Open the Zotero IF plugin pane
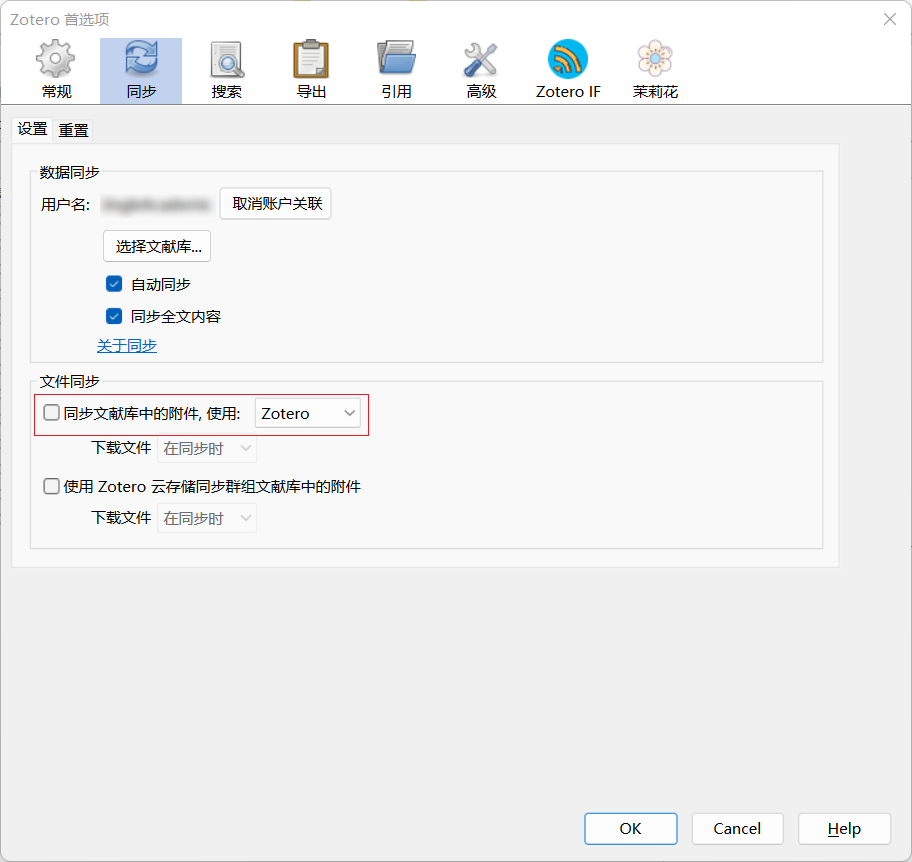The height and width of the screenshot is (862, 912). click(568, 70)
